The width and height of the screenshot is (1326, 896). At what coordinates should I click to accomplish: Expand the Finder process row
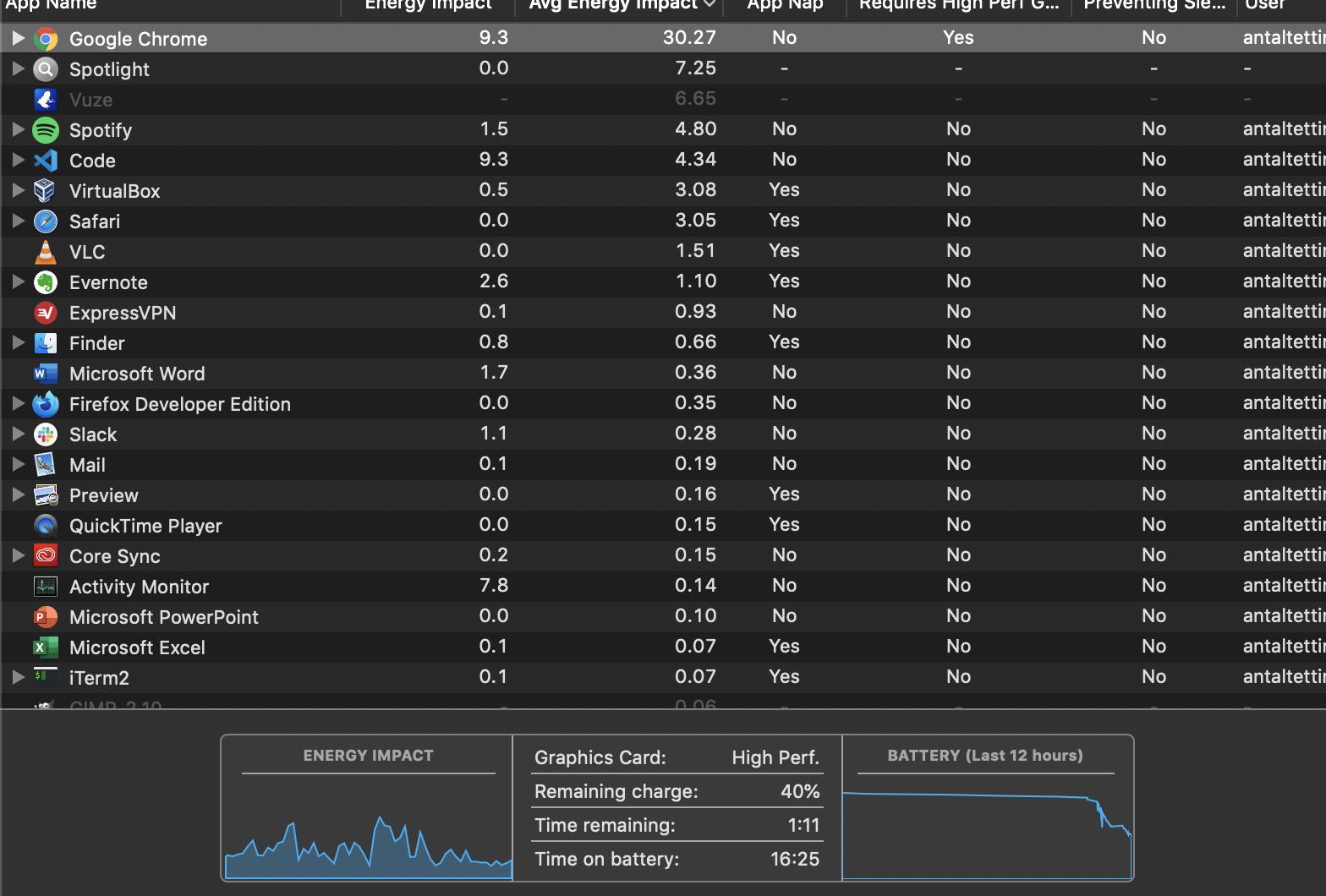tap(18, 342)
